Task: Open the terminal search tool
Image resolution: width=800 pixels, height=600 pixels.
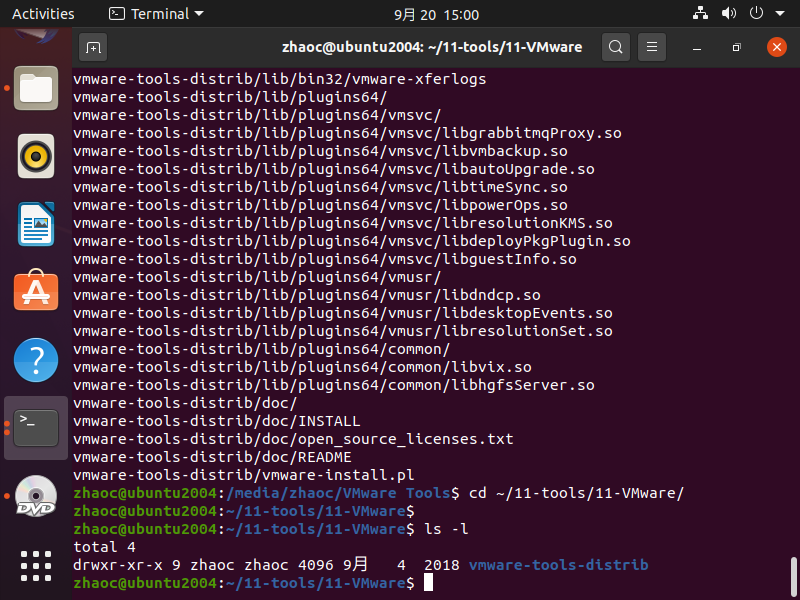Action: (x=616, y=47)
